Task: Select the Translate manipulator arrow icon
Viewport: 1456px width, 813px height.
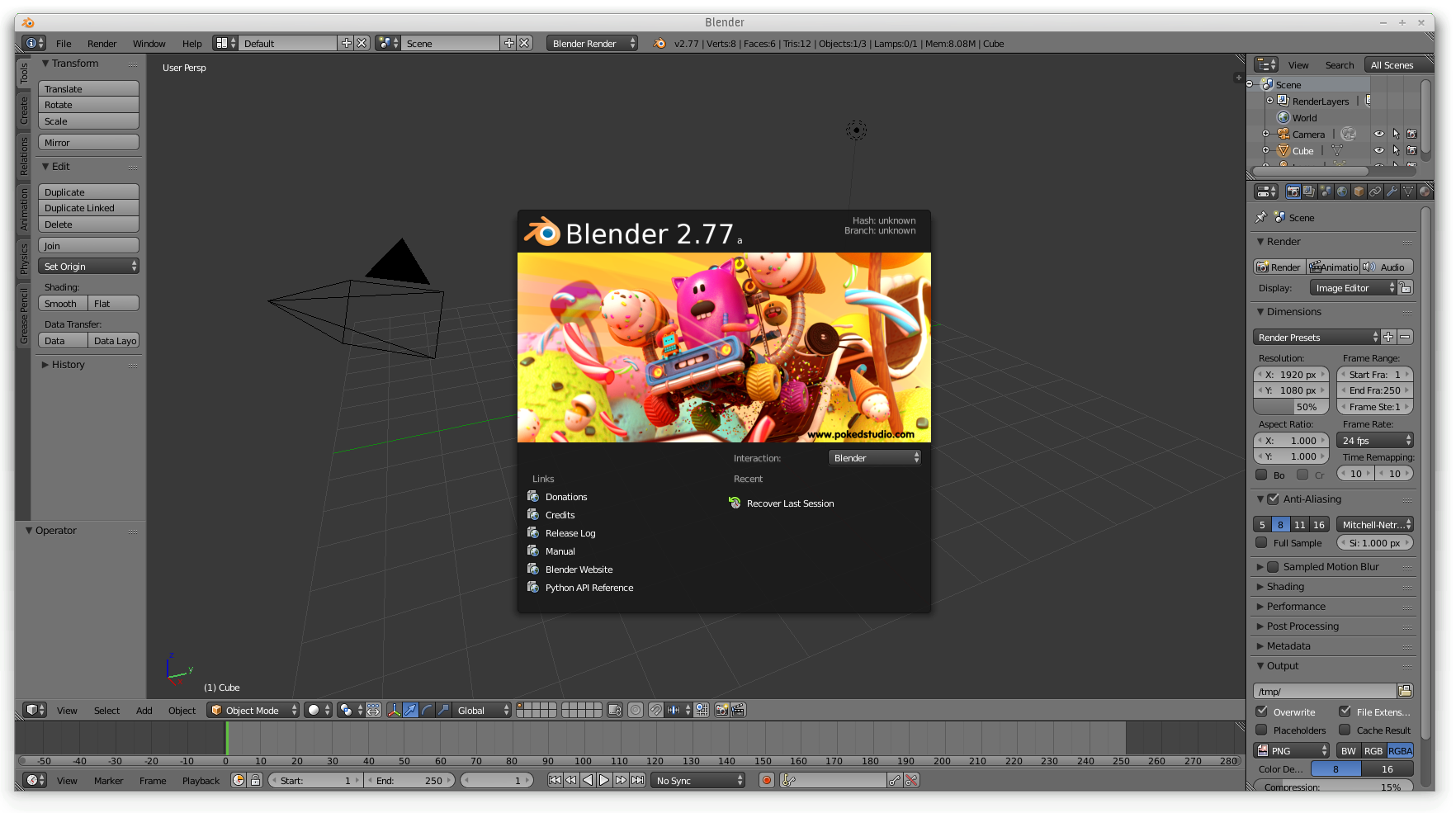Action: pyautogui.click(x=410, y=710)
